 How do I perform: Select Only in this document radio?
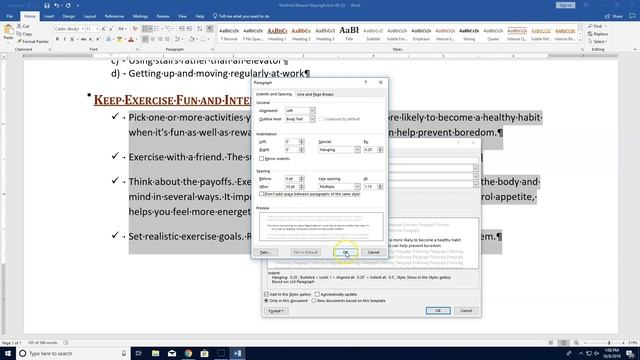267,301
